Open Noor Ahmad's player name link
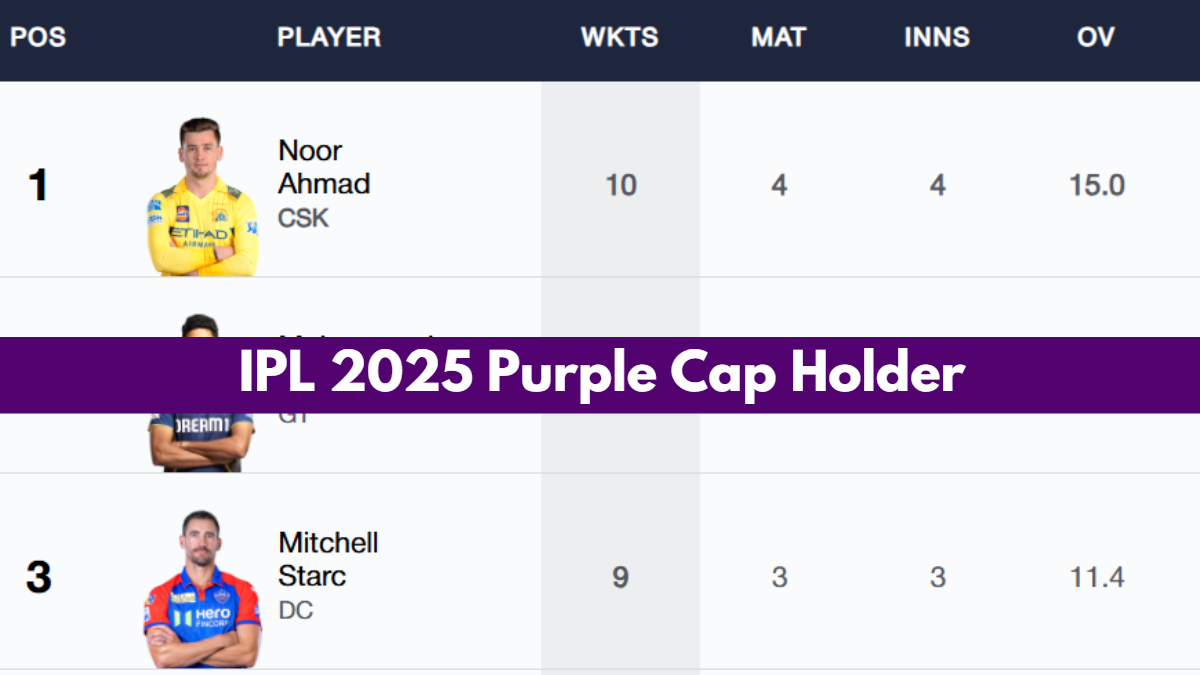The height and width of the screenshot is (675, 1200). 323,167
